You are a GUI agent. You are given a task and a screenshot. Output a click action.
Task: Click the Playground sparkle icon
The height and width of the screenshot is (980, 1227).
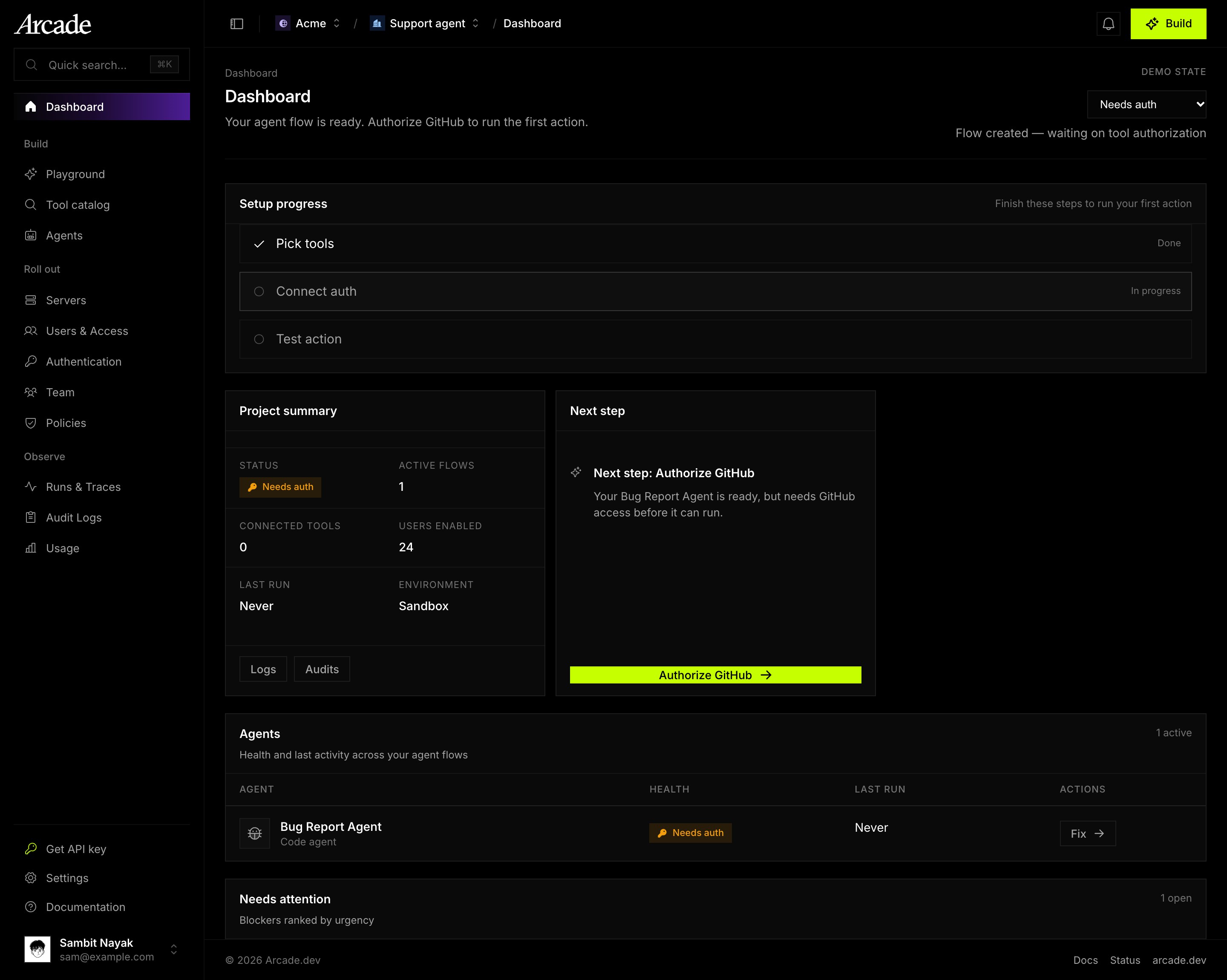tap(31, 174)
